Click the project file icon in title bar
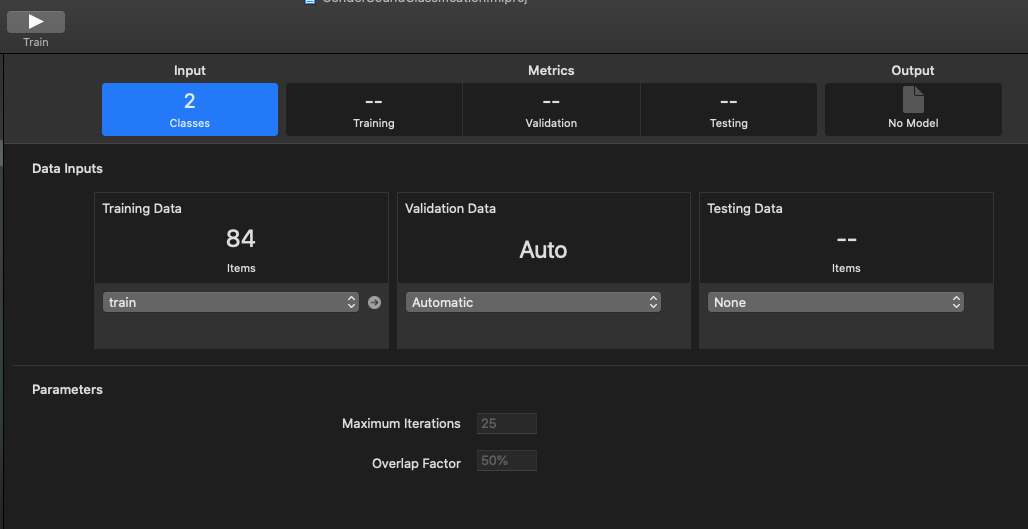Image resolution: width=1028 pixels, height=529 pixels. 310,2
